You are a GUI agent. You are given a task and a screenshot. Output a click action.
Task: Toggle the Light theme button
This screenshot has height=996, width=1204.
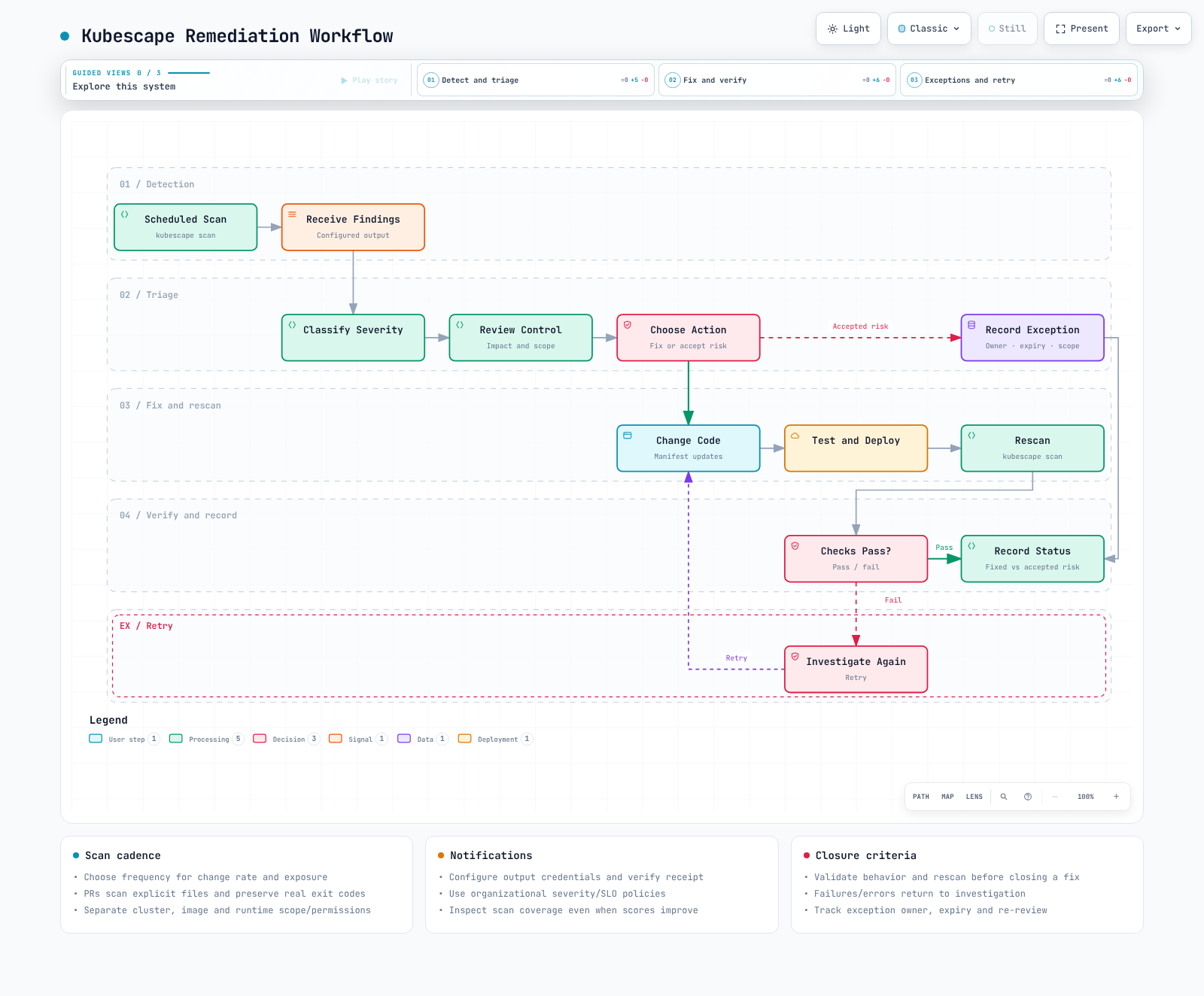pos(848,29)
